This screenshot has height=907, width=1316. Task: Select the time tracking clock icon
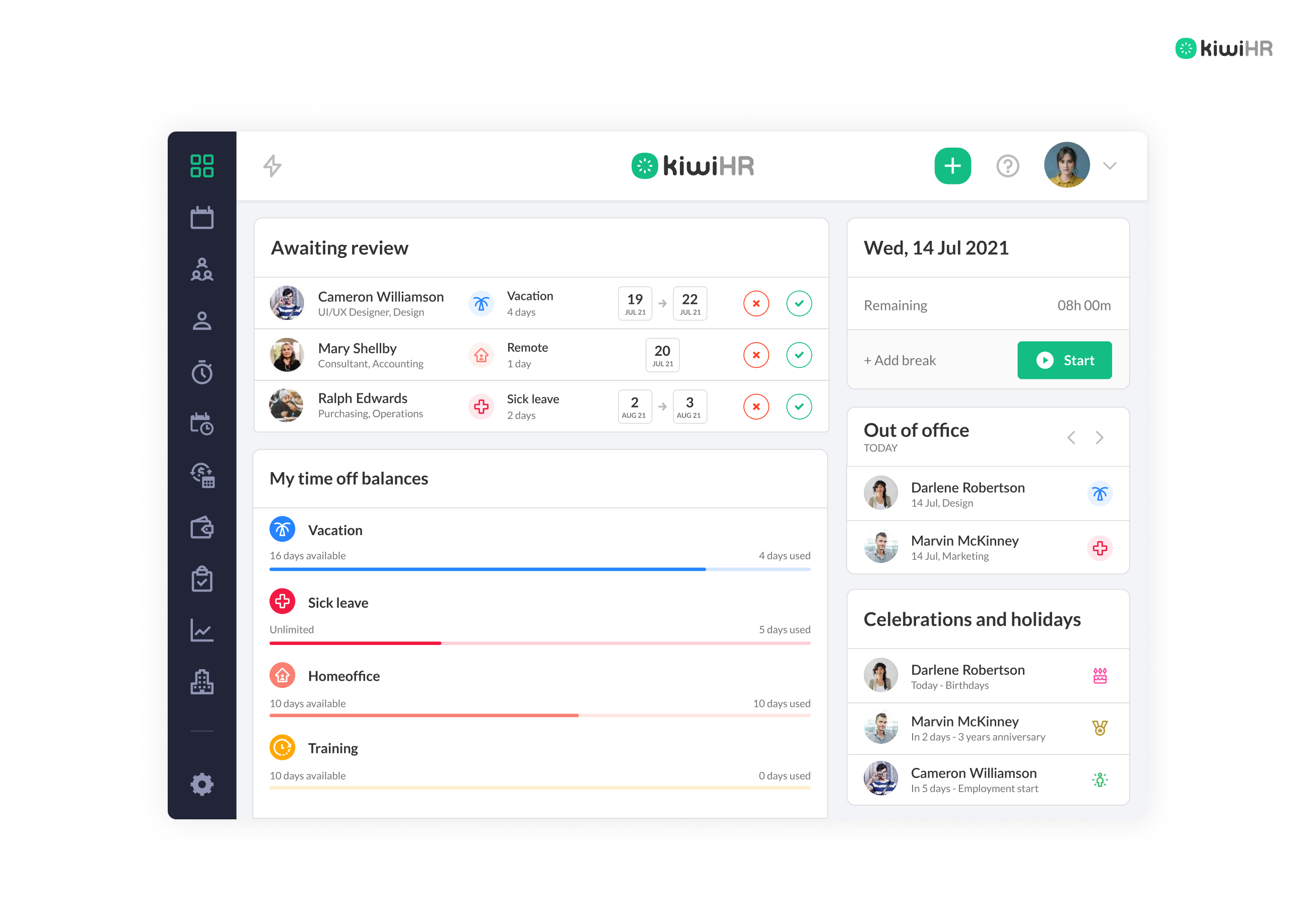pos(204,370)
